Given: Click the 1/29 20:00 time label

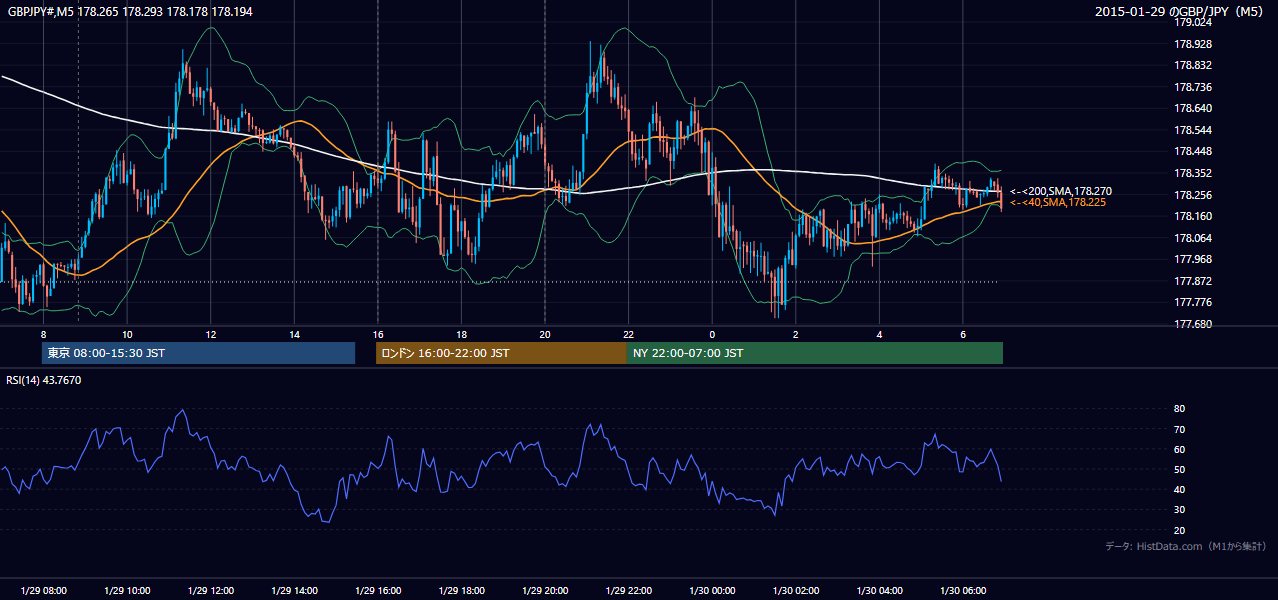Looking at the screenshot, I should pos(545,591).
